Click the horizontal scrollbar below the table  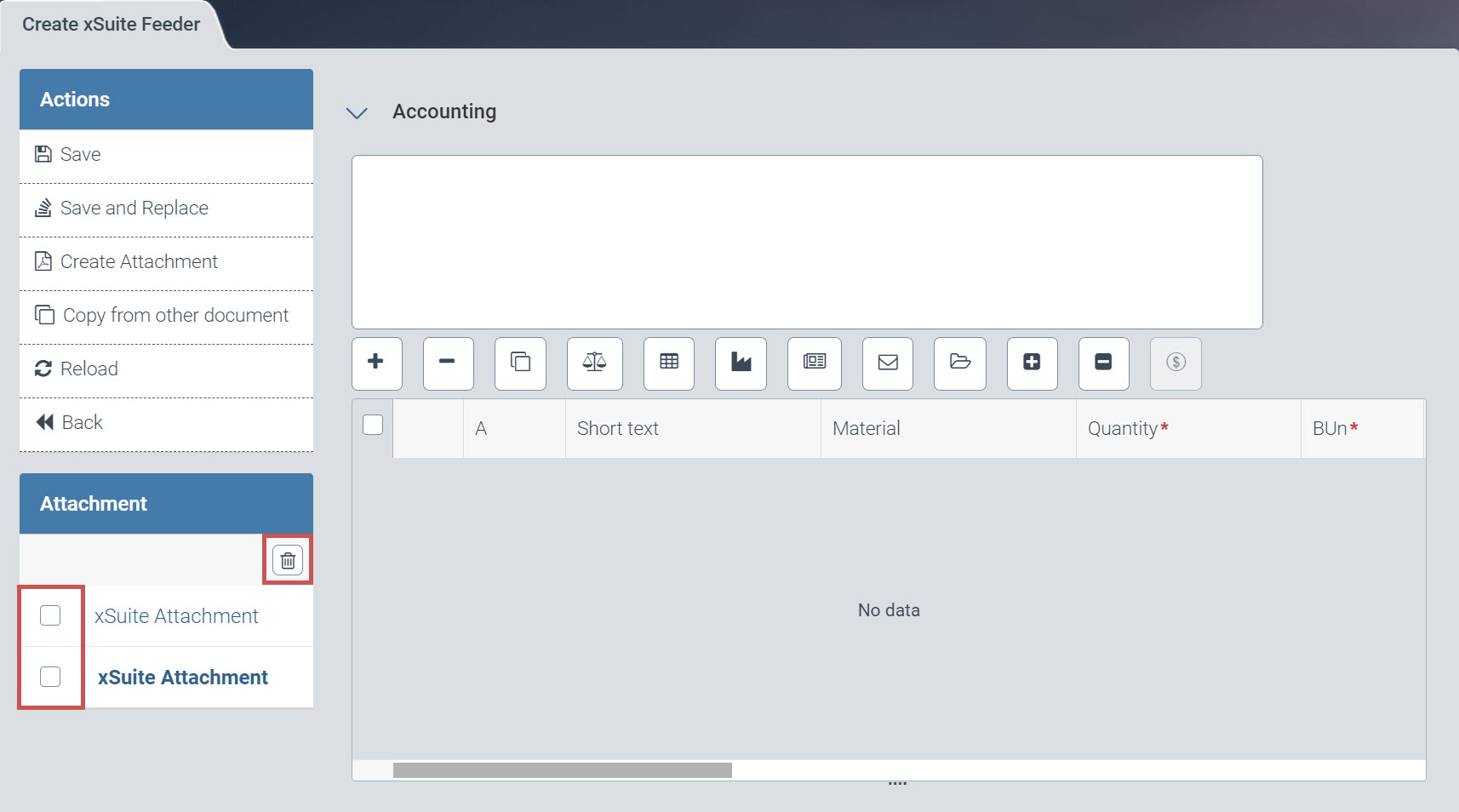[x=562, y=770]
